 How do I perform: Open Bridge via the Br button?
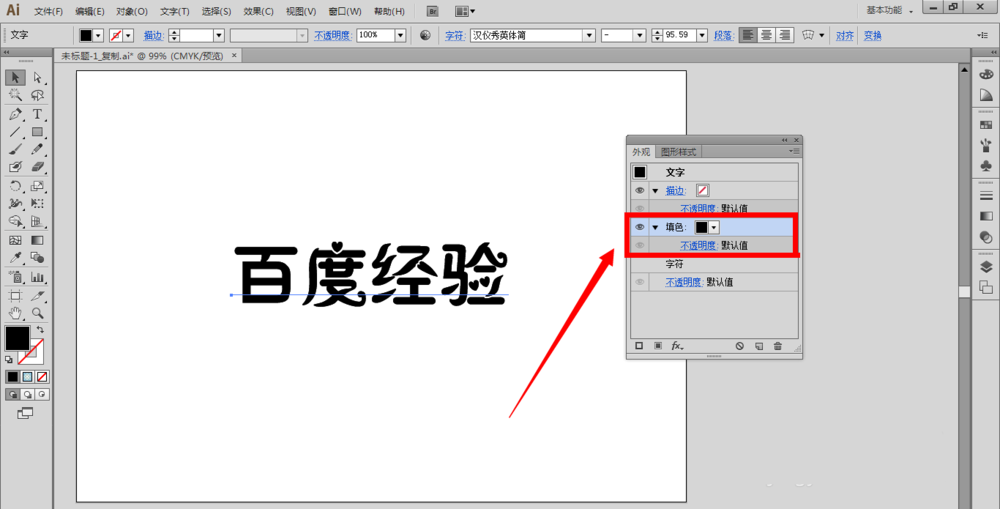(x=432, y=11)
